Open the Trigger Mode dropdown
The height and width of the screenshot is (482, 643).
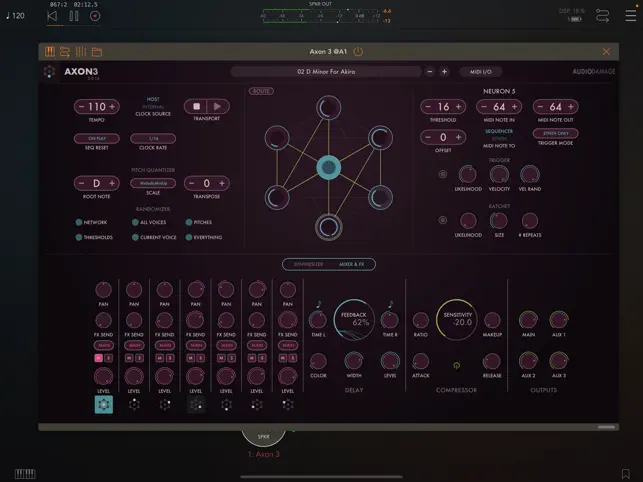[x=556, y=133]
